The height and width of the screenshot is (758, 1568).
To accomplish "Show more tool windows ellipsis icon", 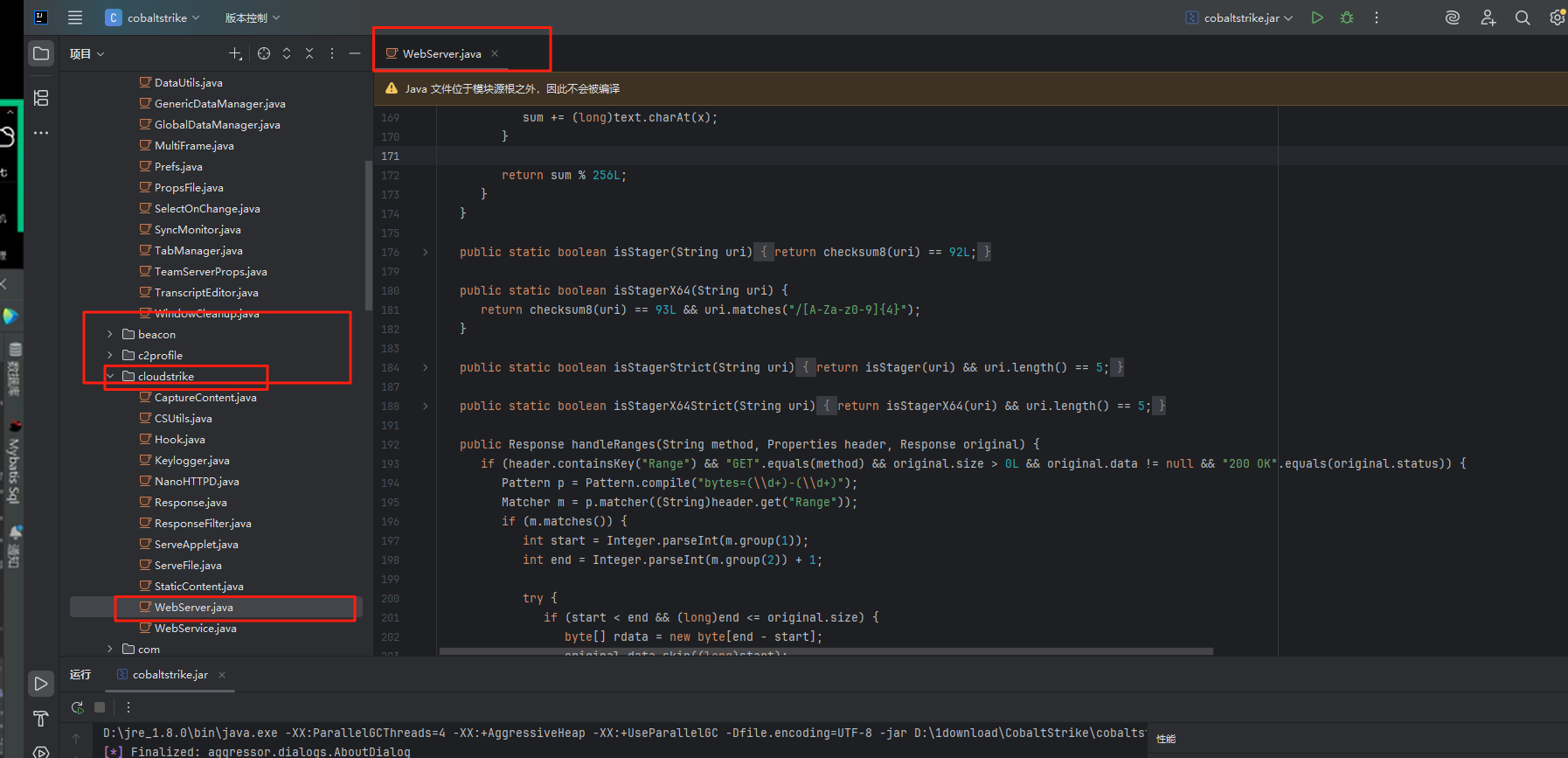I will pos(41,133).
